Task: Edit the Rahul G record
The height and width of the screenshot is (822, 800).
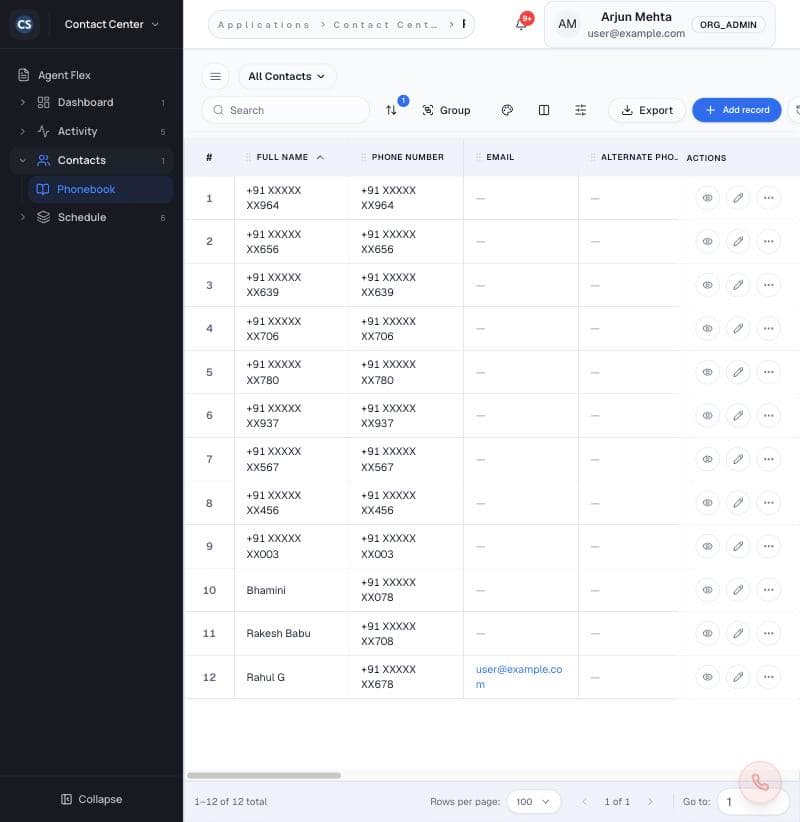Action: point(738,677)
